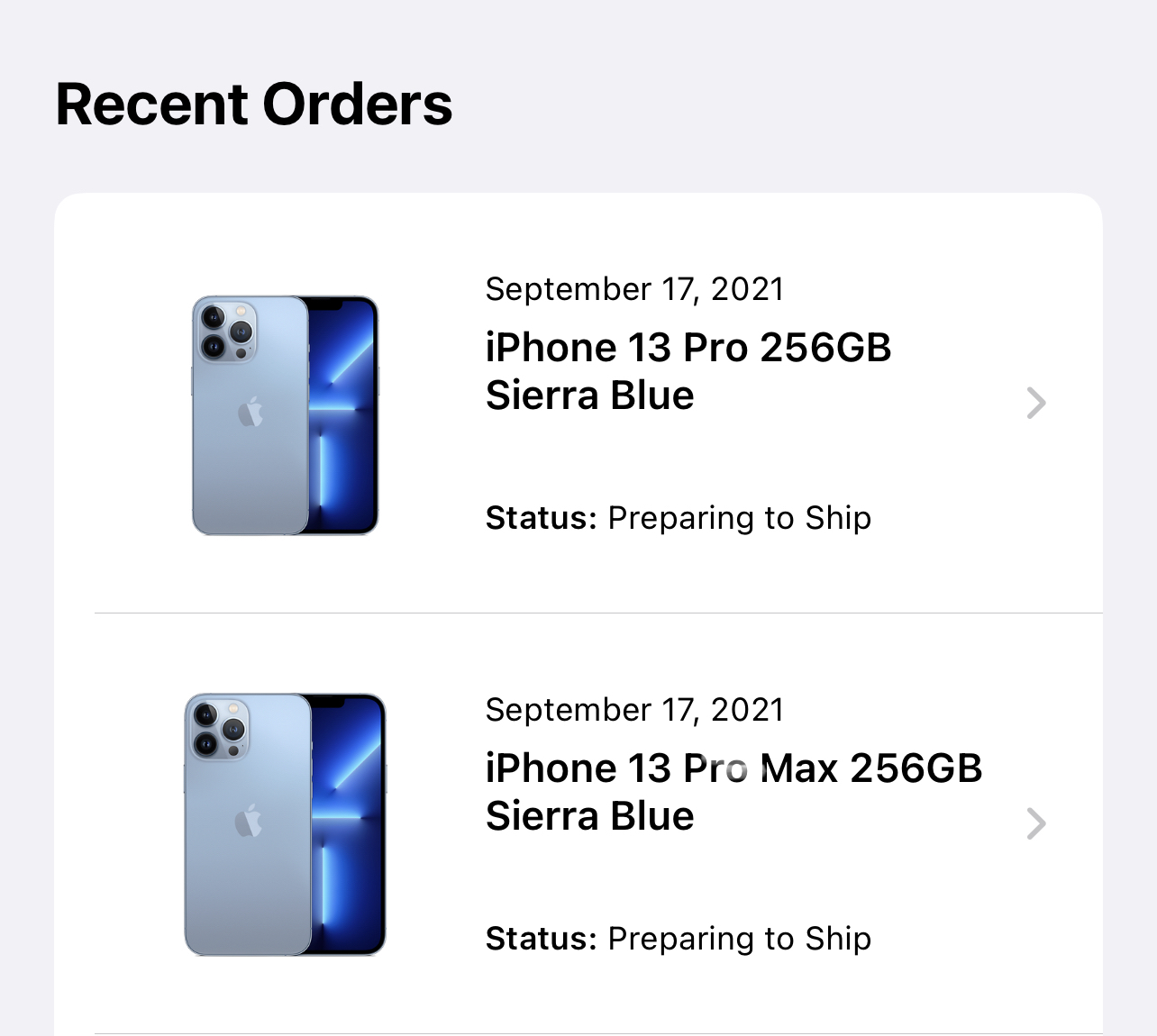Click the first order's September 17, 2021 date

(x=634, y=289)
